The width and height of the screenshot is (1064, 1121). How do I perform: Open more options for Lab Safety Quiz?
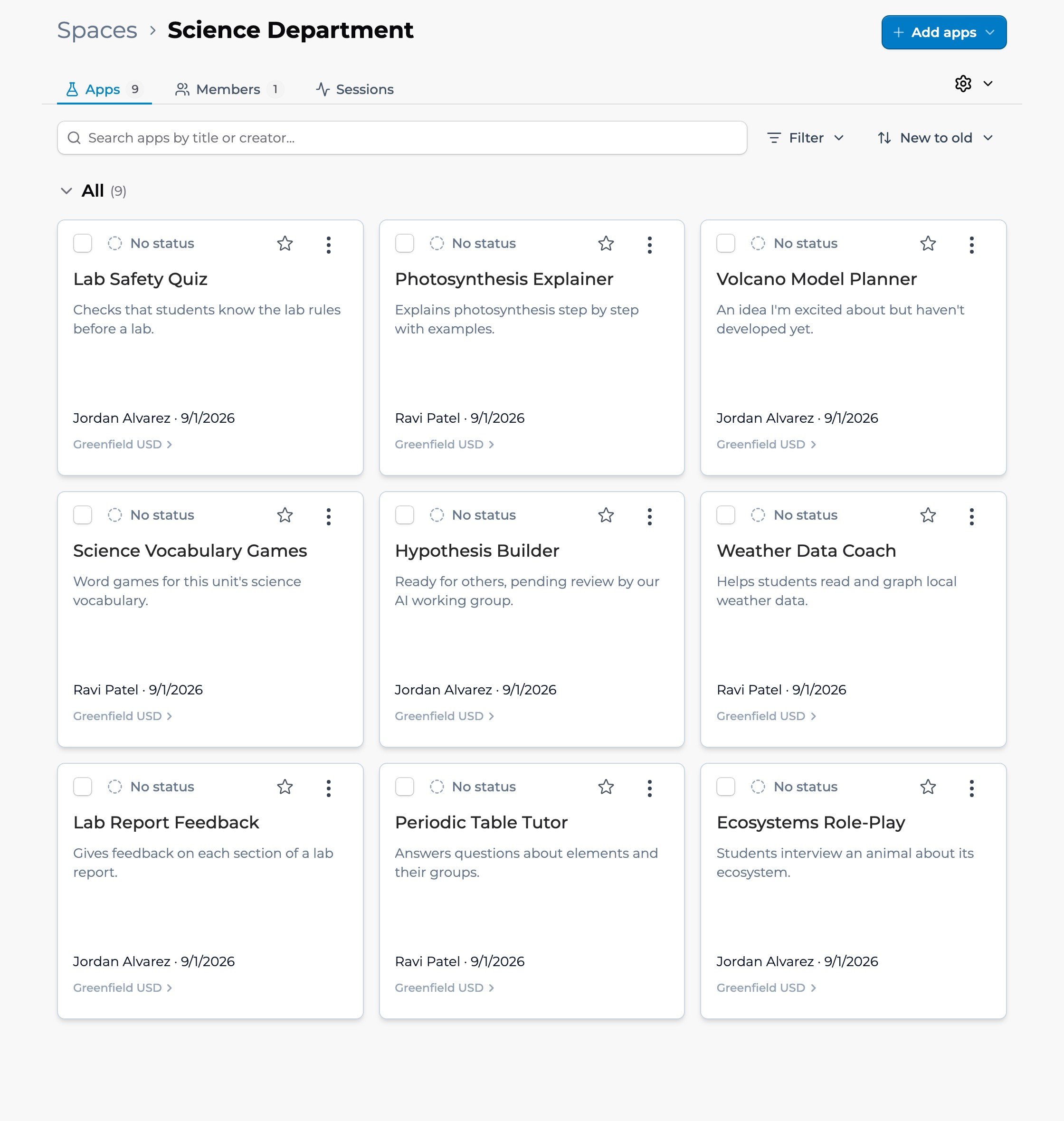[328, 244]
